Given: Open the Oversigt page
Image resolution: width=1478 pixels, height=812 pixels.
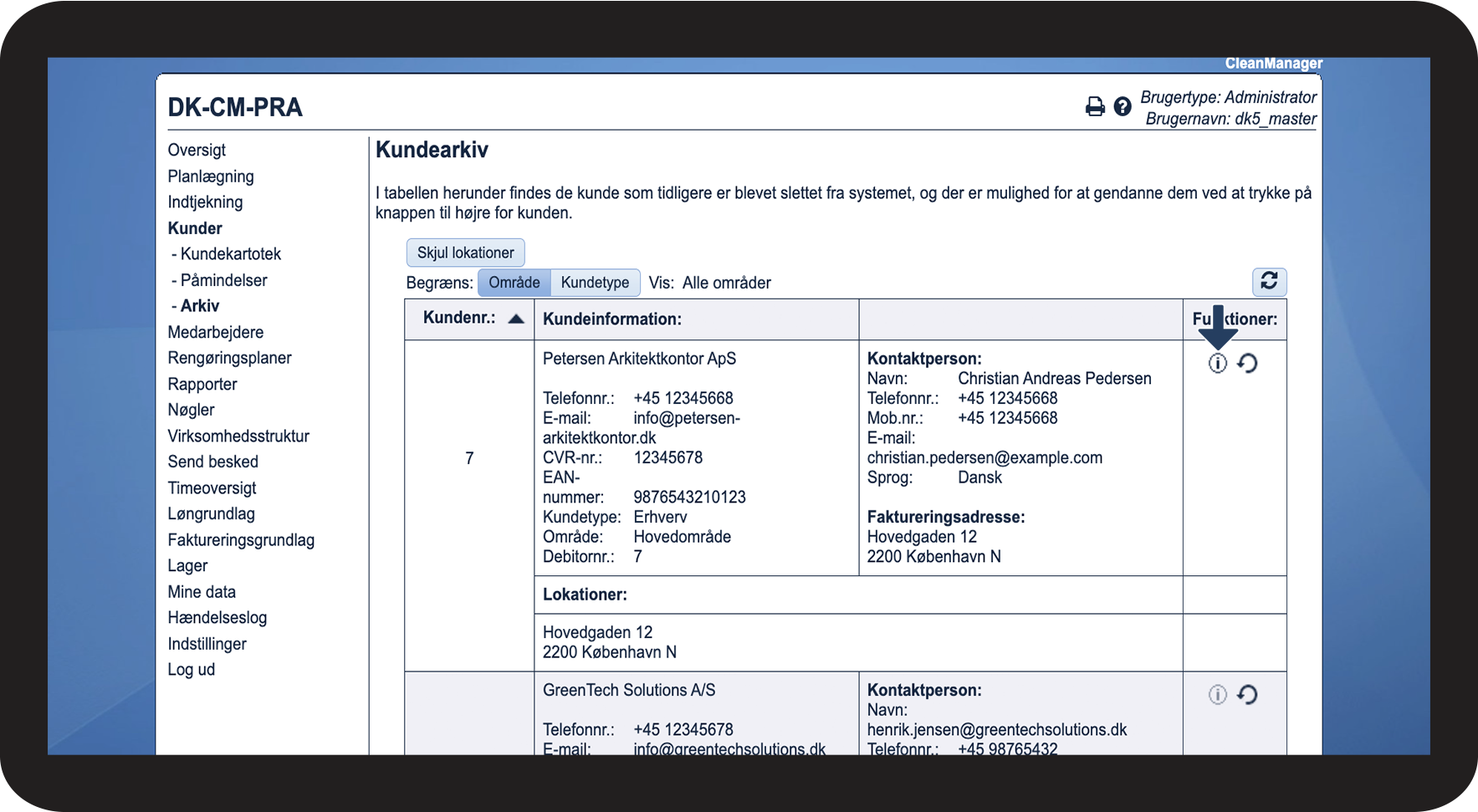Looking at the screenshot, I should pos(197,151).
